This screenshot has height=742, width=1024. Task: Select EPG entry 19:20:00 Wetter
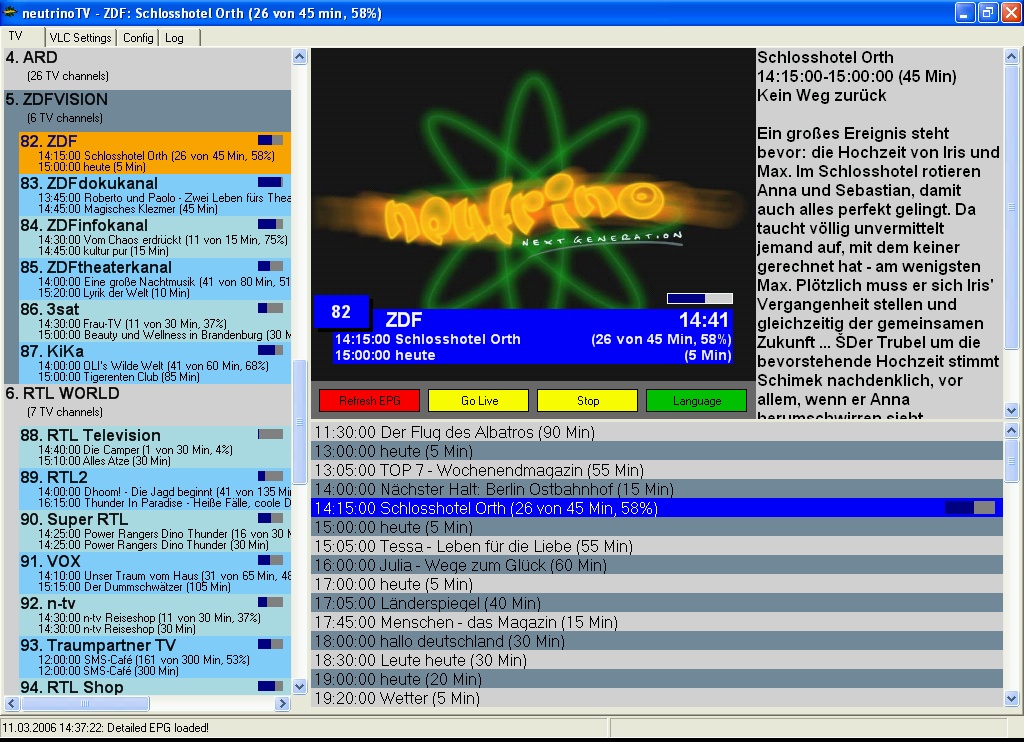tap(656, 698)
